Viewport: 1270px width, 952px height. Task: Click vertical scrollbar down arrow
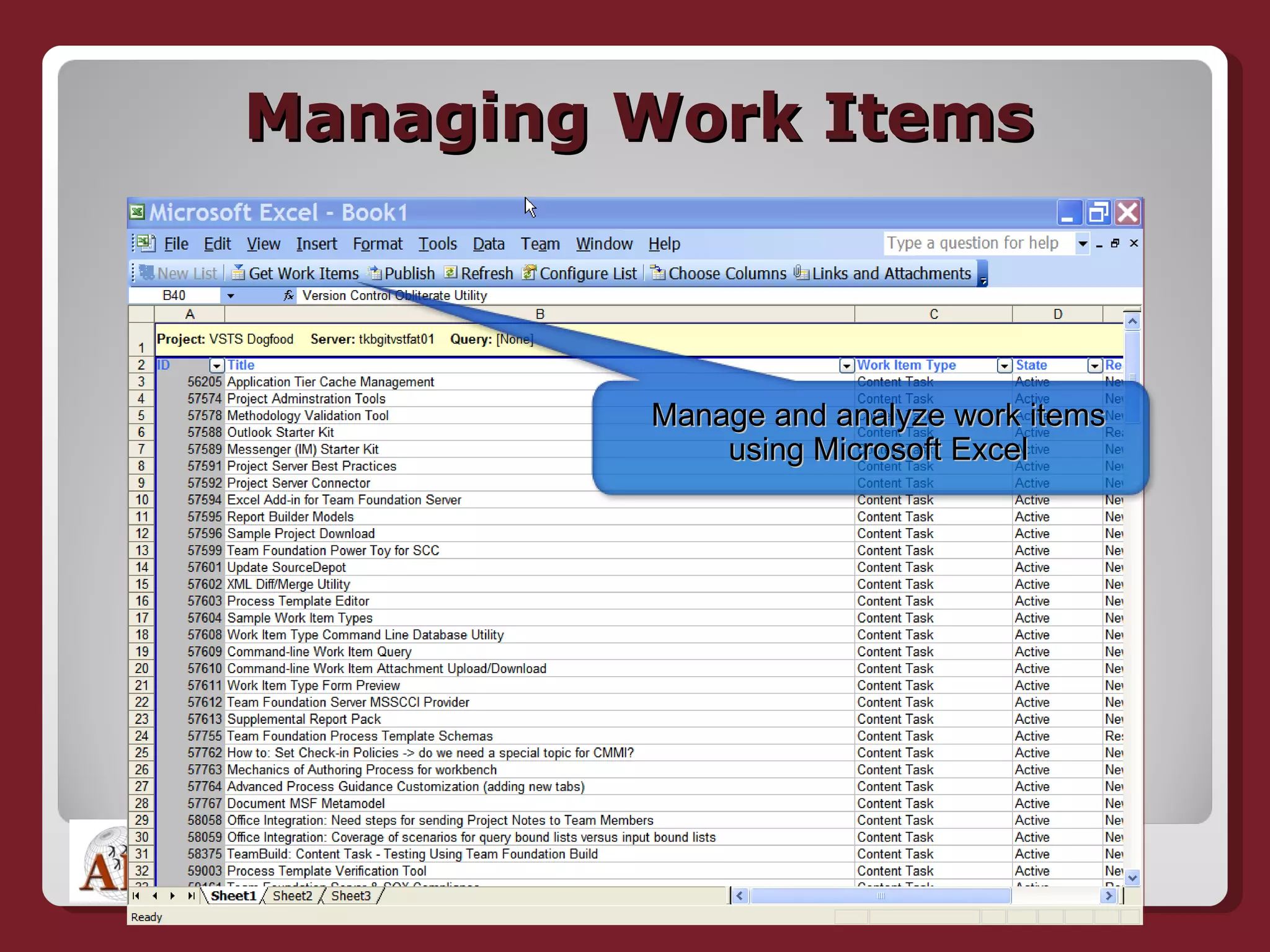(x=1132, y=878)
